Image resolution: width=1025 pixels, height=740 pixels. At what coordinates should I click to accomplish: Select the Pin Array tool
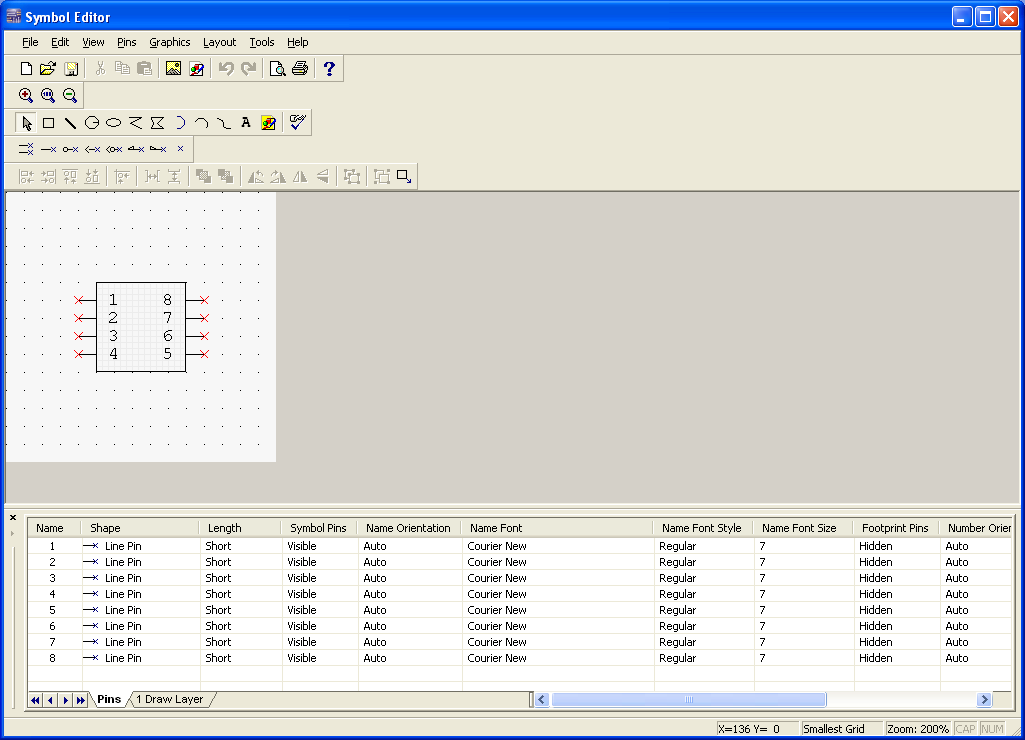(26, 150)
